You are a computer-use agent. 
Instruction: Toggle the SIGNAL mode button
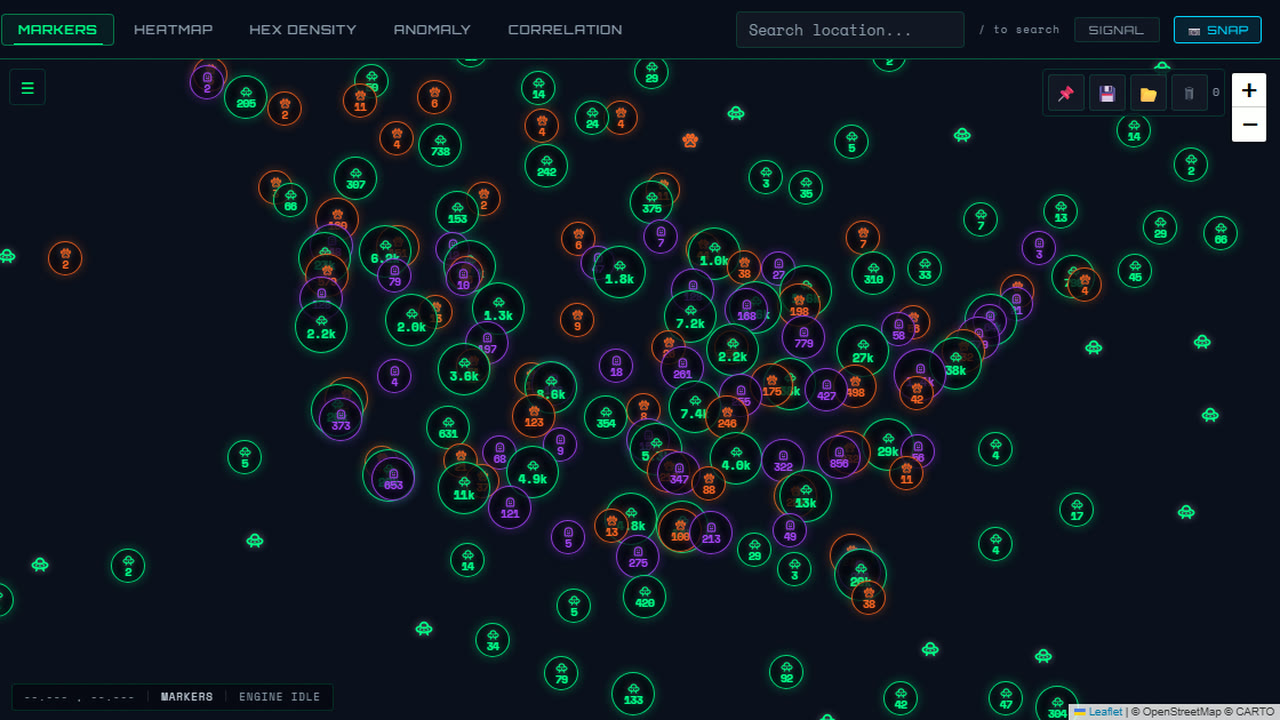pyautogui.click(x=1116, y=30)
